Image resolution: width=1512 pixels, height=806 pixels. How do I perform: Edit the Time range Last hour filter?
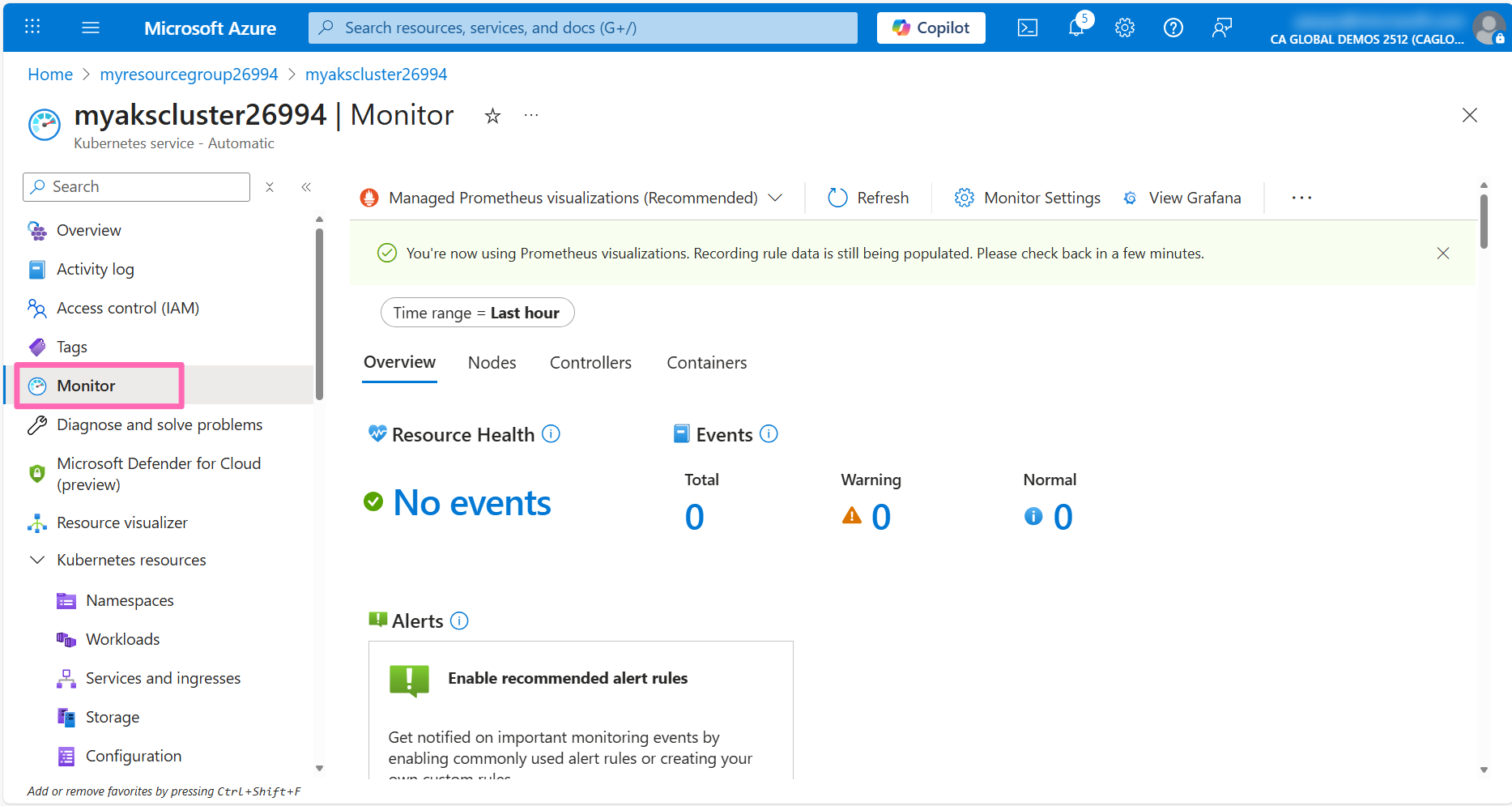477,312
